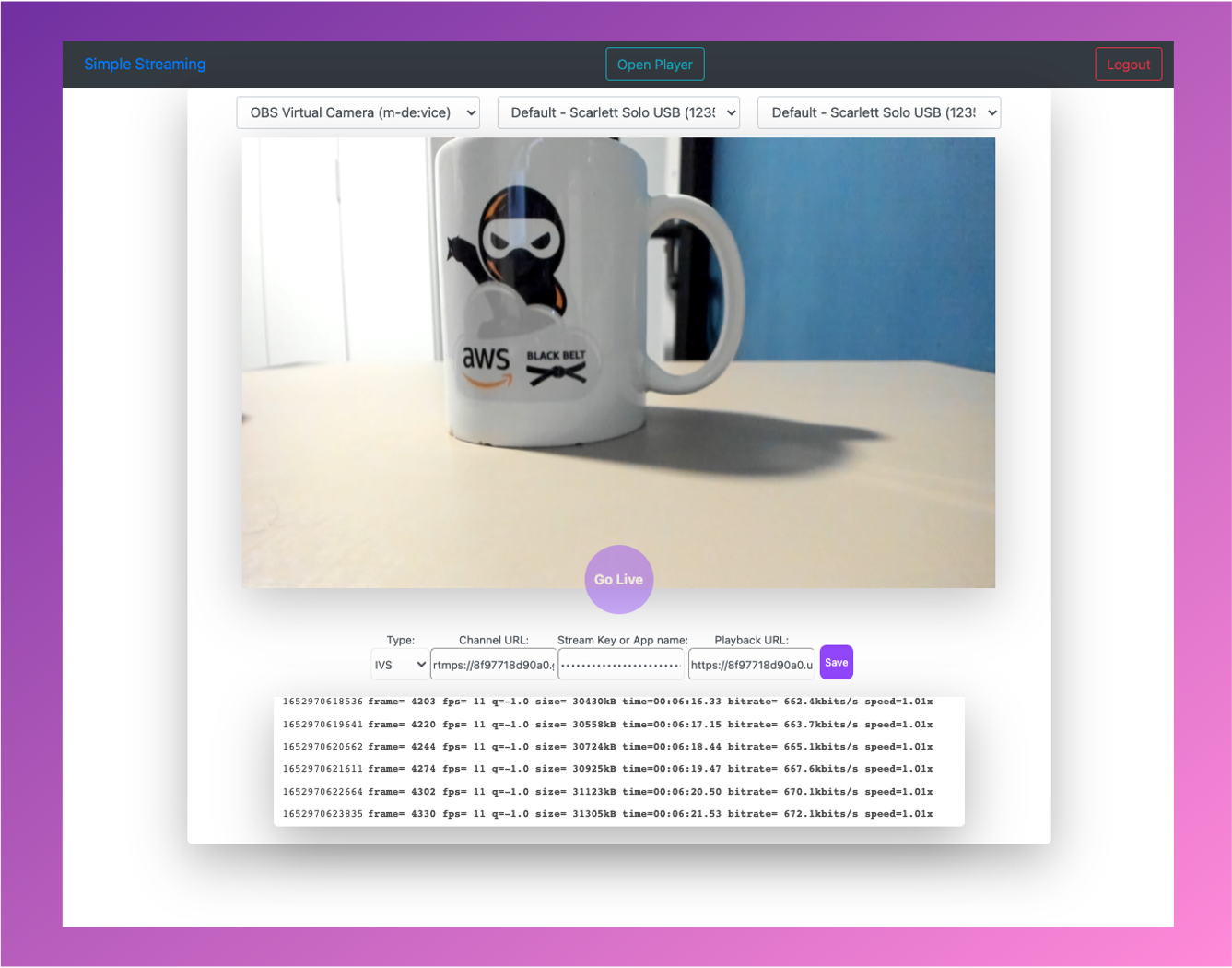Open the IVS Type dropdown
Image resolution: width=1232 pixels, height=968 pixels.
pos(400,665)
